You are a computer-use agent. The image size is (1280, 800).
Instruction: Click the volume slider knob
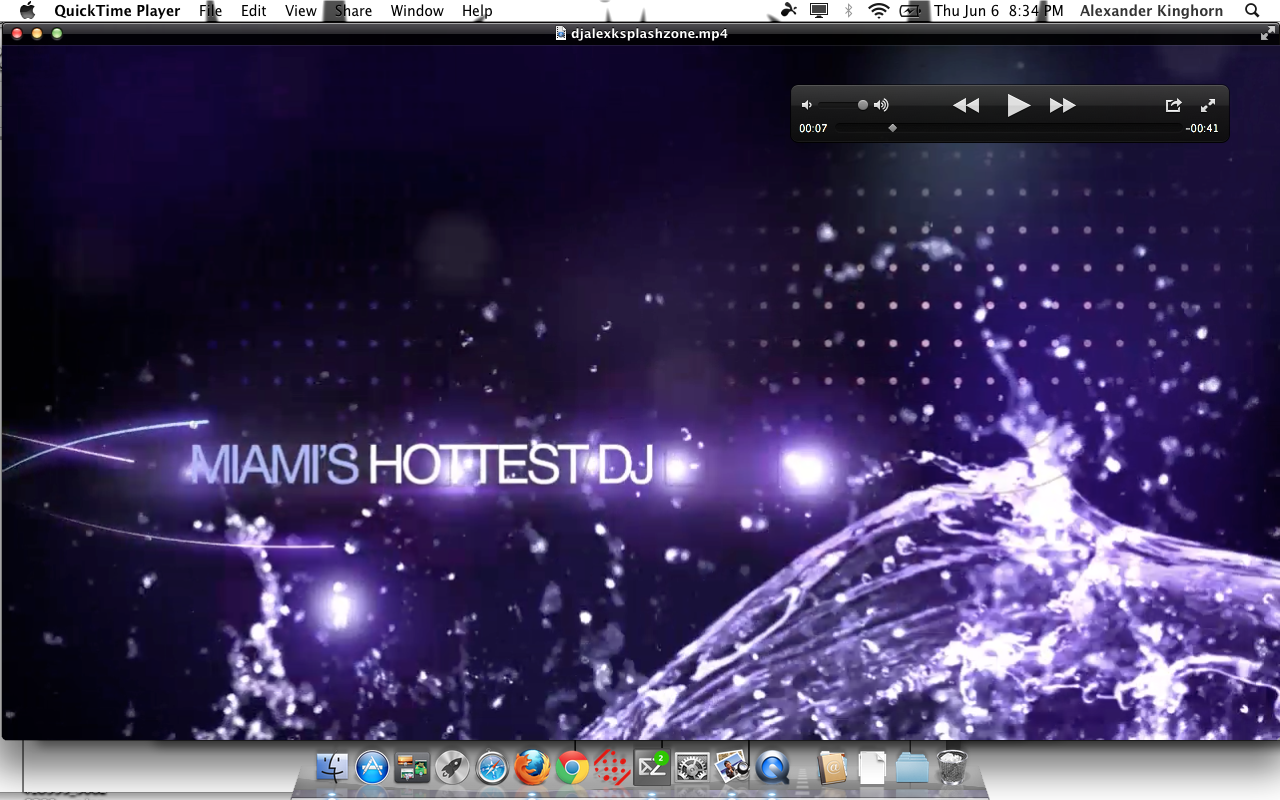[863, 105]
